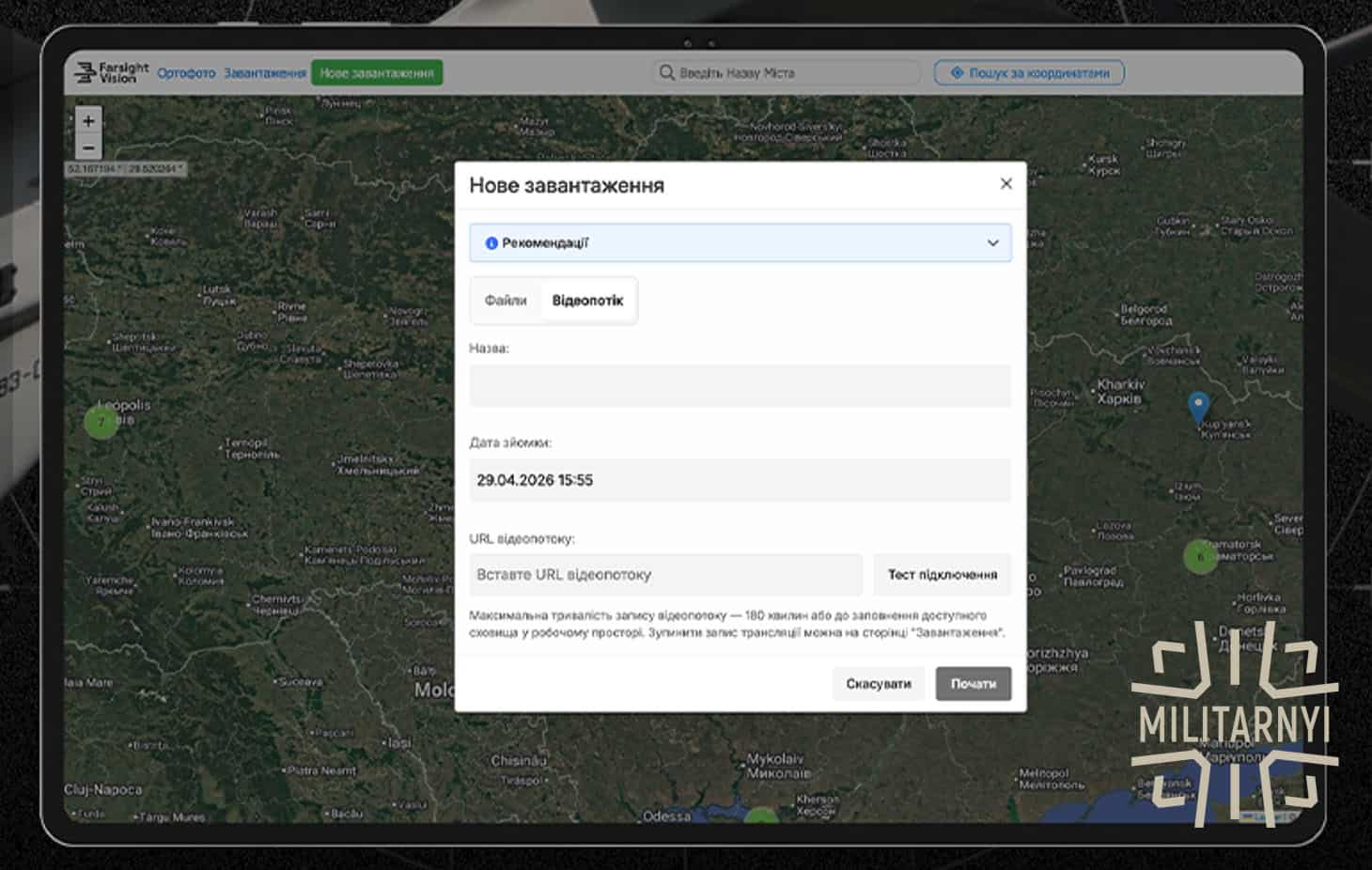The image size is (1372, 870).
Task: Click the URL відеопотоку input field
Action: 665,574
